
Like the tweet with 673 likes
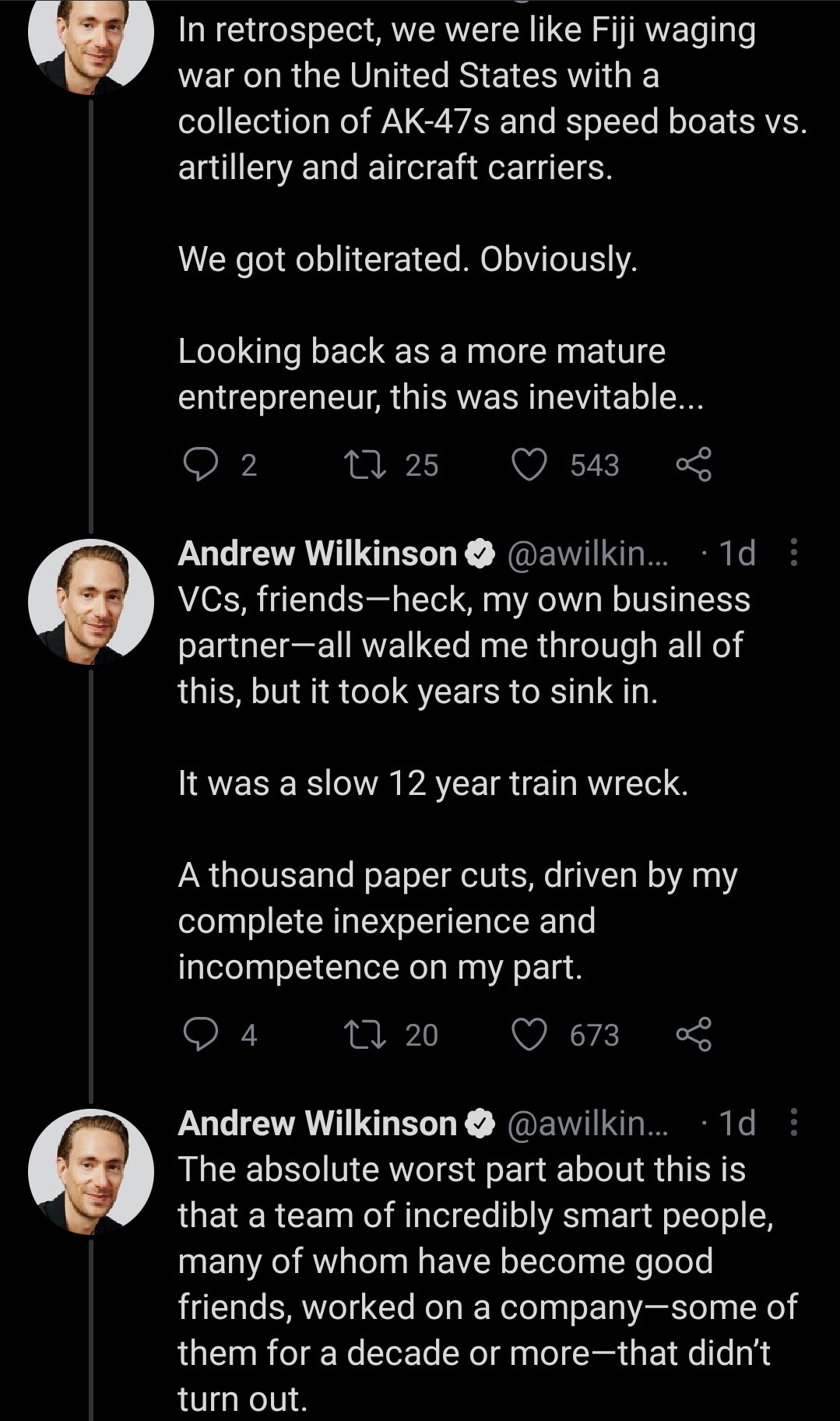coord(529,1034)
